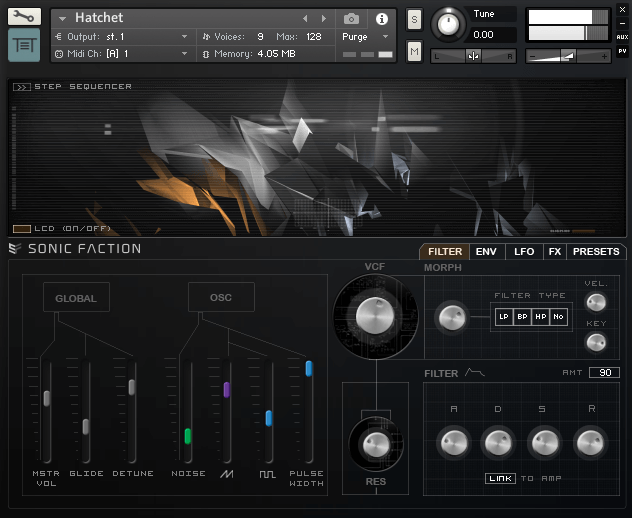Go to previous instrument preset arrow

tap(305, 19)
